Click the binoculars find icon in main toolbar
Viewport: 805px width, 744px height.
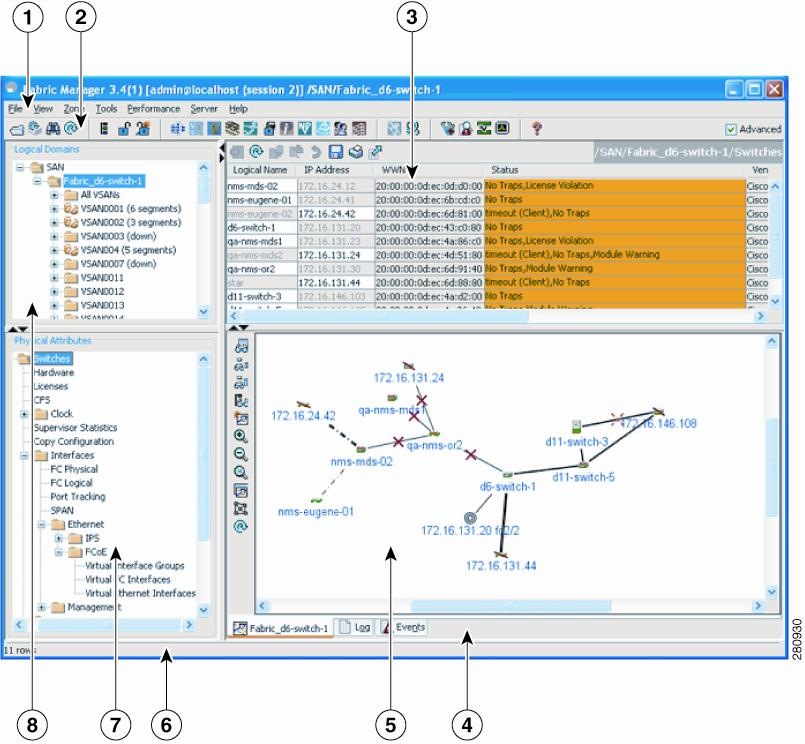point(53,128)
